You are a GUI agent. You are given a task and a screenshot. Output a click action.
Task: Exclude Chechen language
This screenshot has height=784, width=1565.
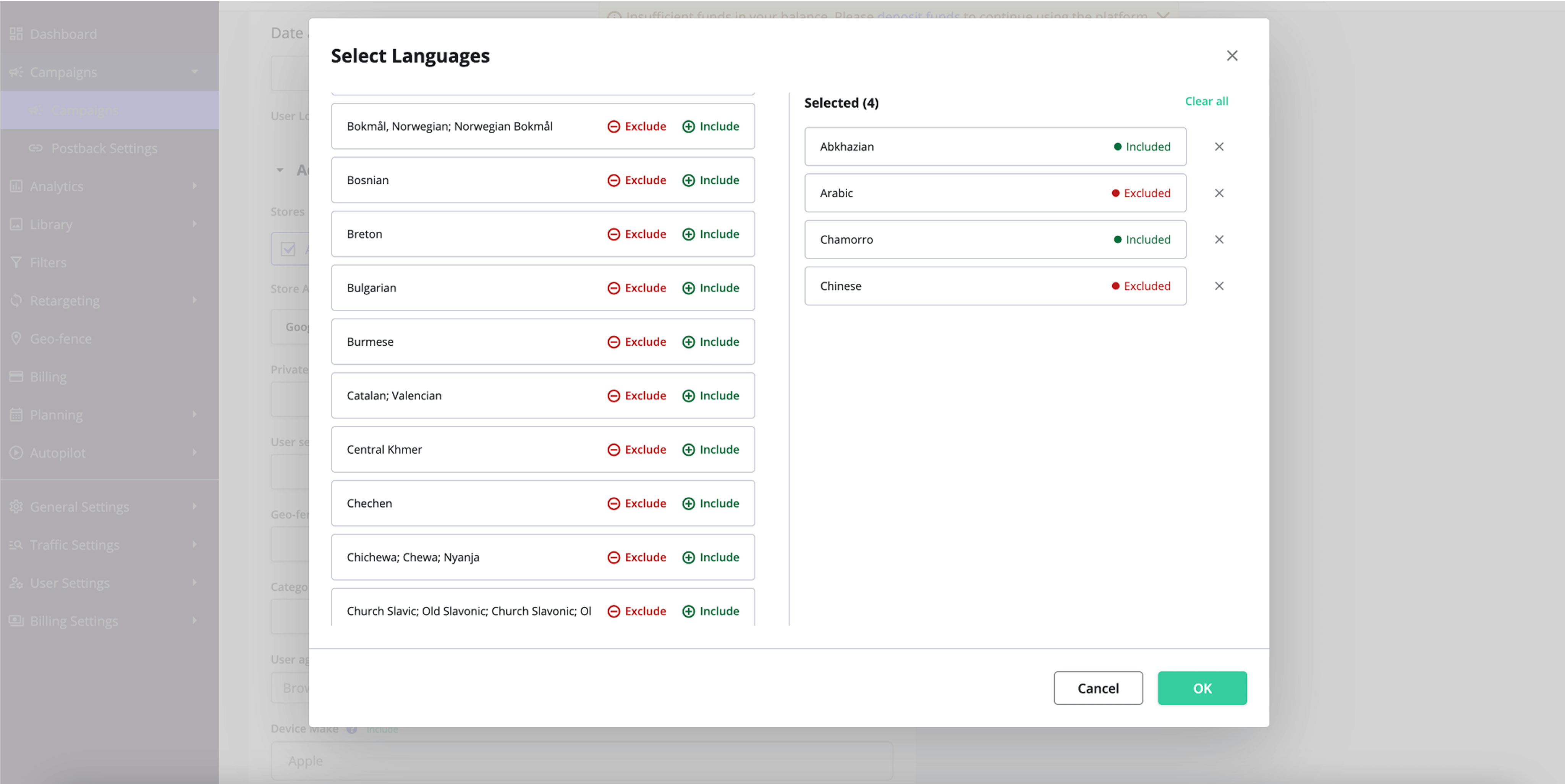coord(637,503)
